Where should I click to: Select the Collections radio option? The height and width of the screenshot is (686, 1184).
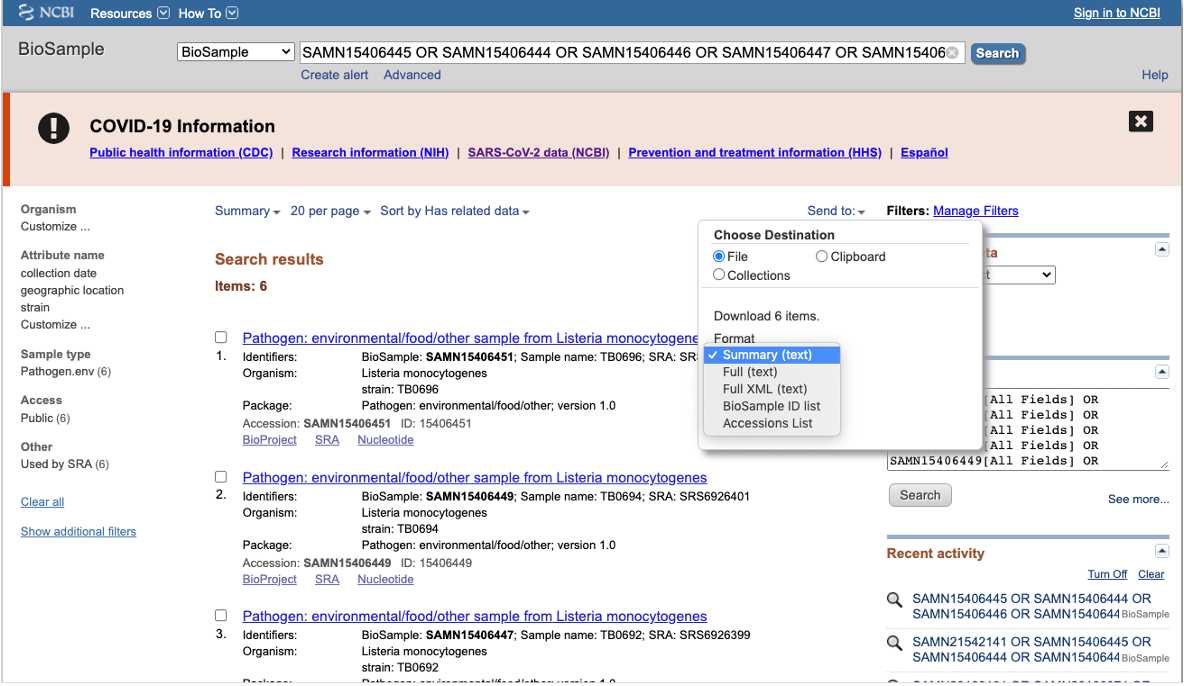click(719, 275)
